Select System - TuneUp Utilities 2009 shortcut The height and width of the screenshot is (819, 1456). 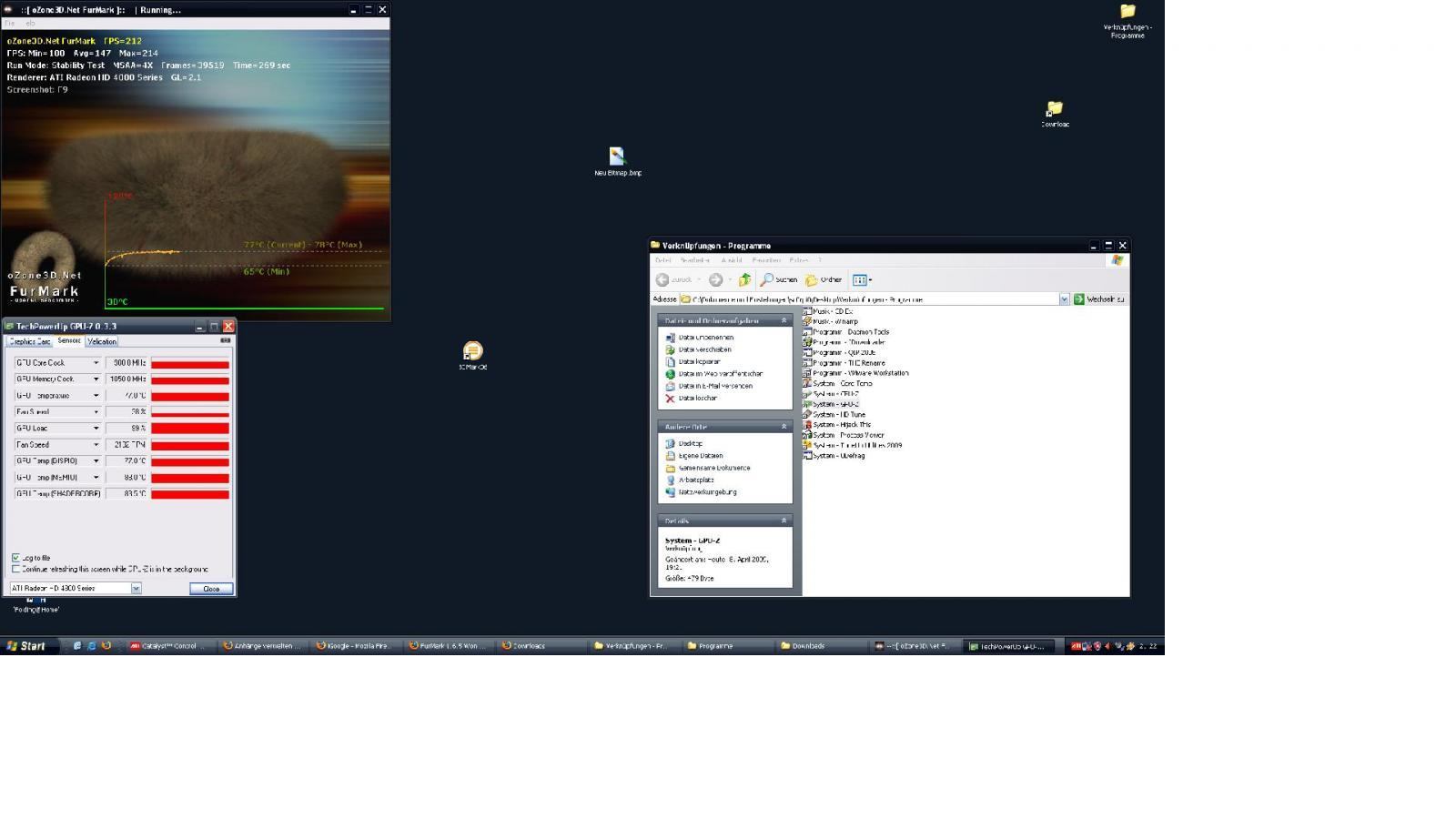[852, 445]
